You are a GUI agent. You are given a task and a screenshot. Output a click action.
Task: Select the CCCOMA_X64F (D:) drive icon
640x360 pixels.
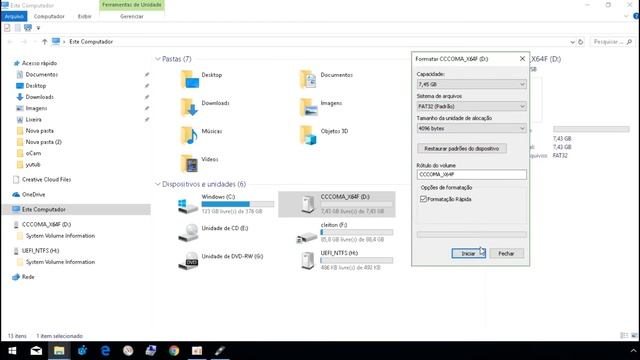(x=308, y=204)
